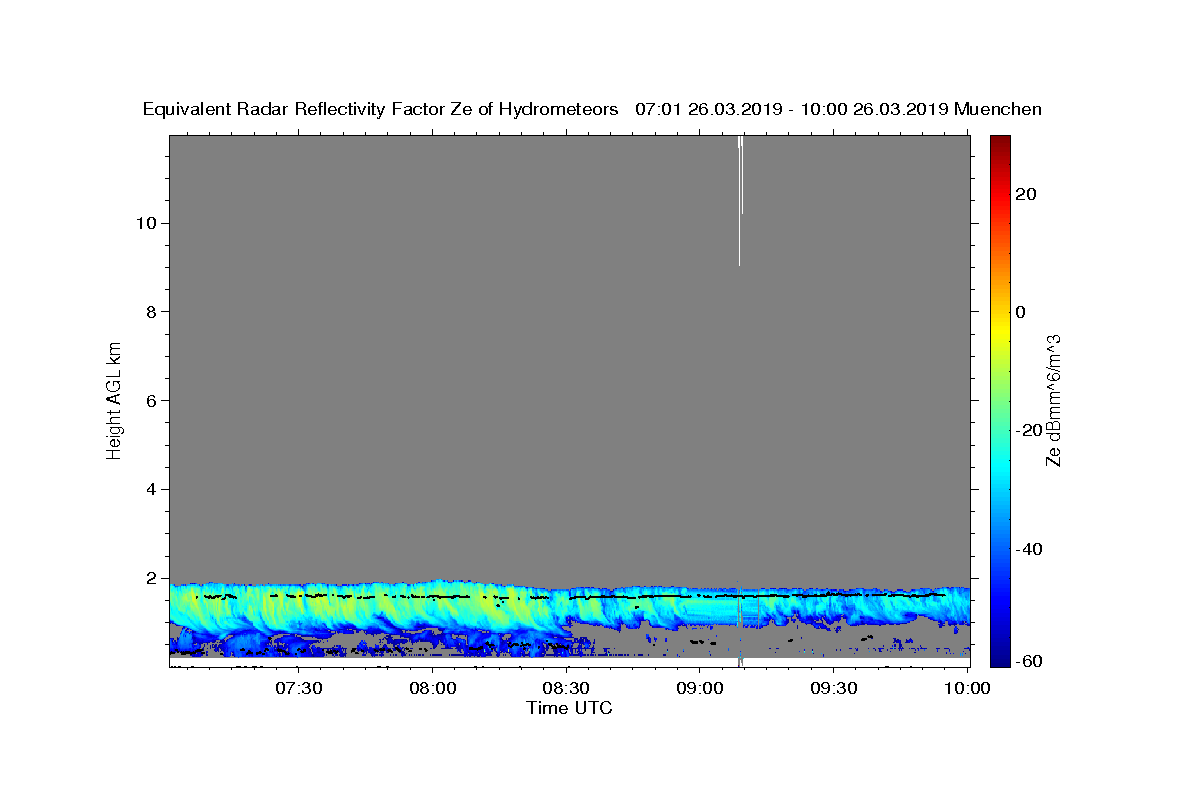Viewport: 1200px width, 800px height.
Task: Click the plot title starting "Equivalent Radar Reflectivity"
Action: (x=592, y=109)
